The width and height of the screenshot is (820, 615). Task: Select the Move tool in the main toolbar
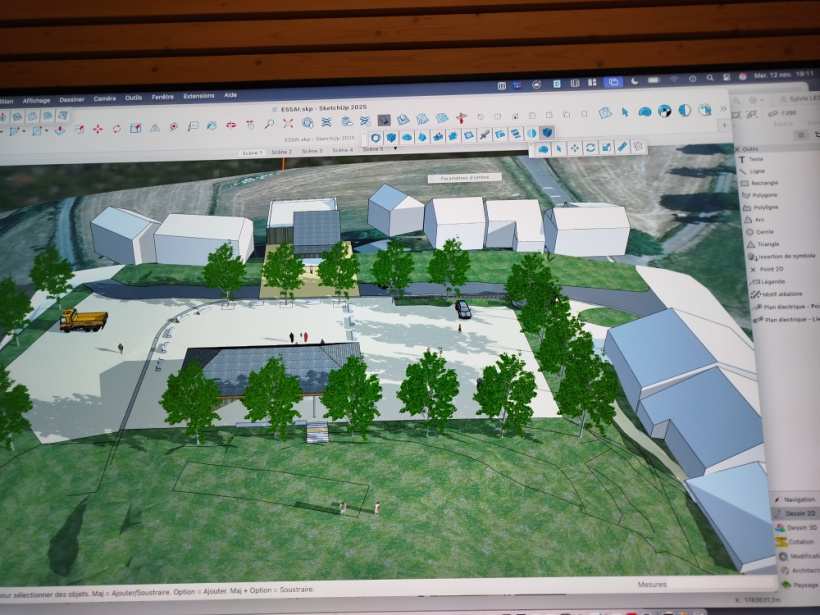(x=97, y=129)
